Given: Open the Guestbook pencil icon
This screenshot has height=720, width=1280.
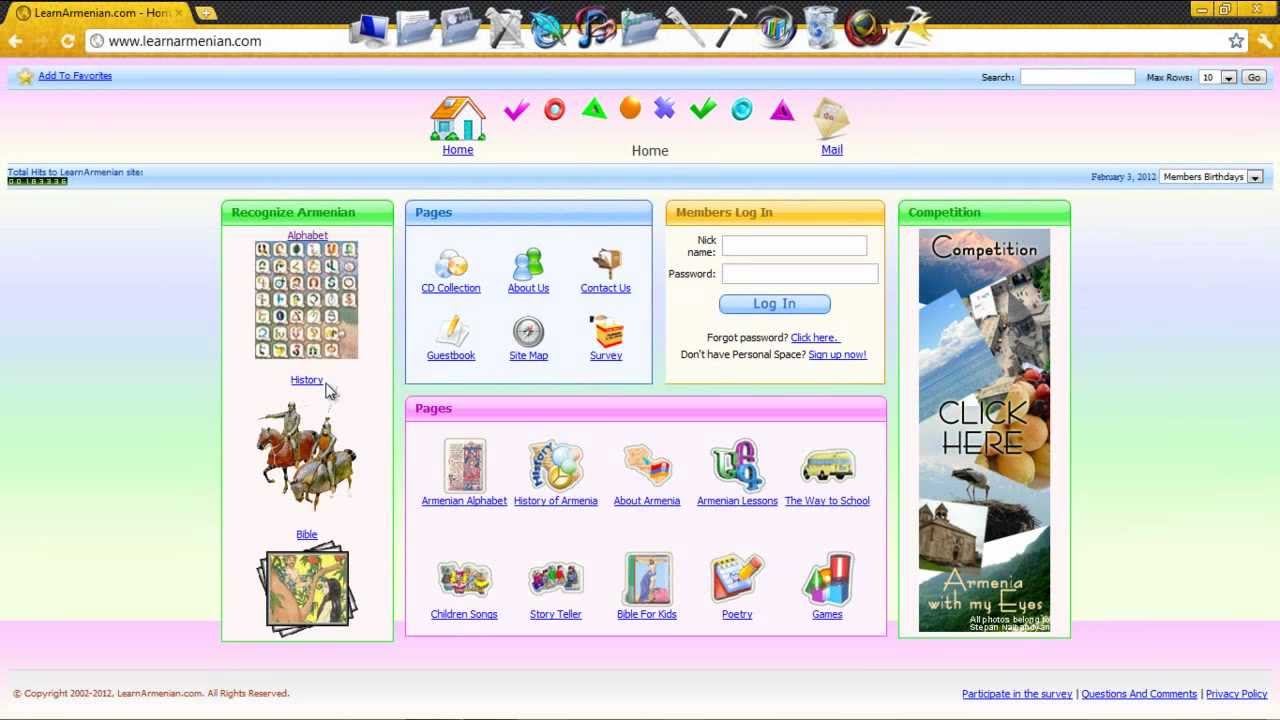Looking at the screenshot, I should 451,332.
